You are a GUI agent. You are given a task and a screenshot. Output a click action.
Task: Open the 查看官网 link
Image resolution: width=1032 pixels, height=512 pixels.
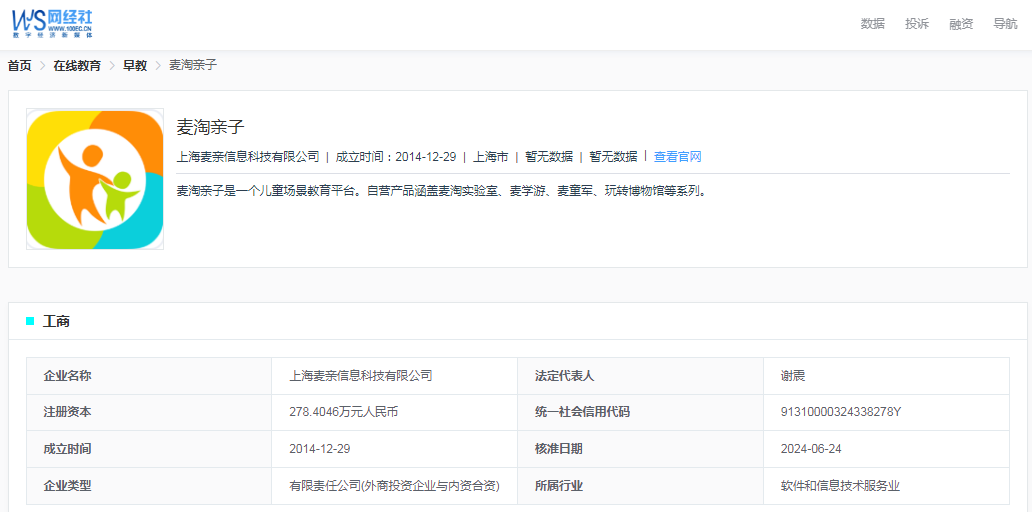pos(678,157)
